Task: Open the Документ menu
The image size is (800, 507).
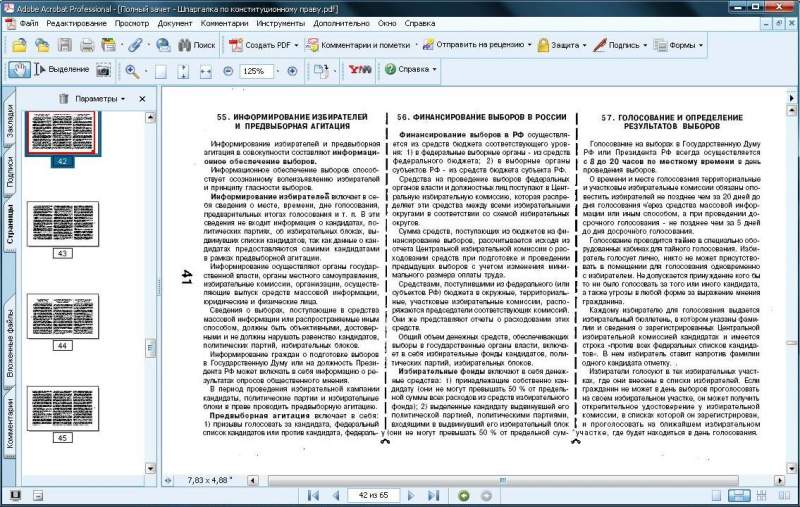Action: (175, 23)
